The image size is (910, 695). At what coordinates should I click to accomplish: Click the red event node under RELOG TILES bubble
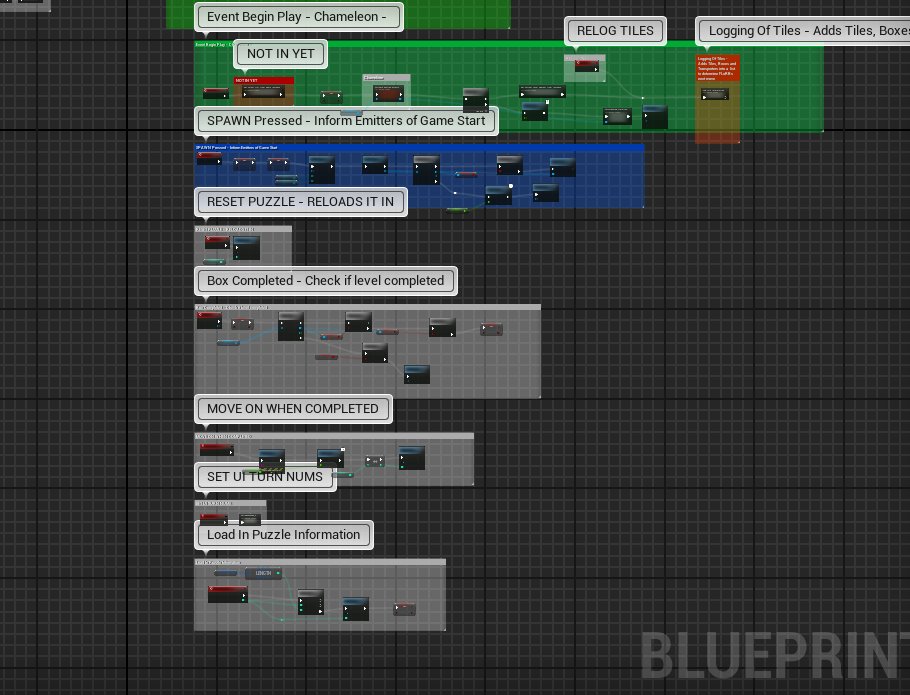pos(586,66)
